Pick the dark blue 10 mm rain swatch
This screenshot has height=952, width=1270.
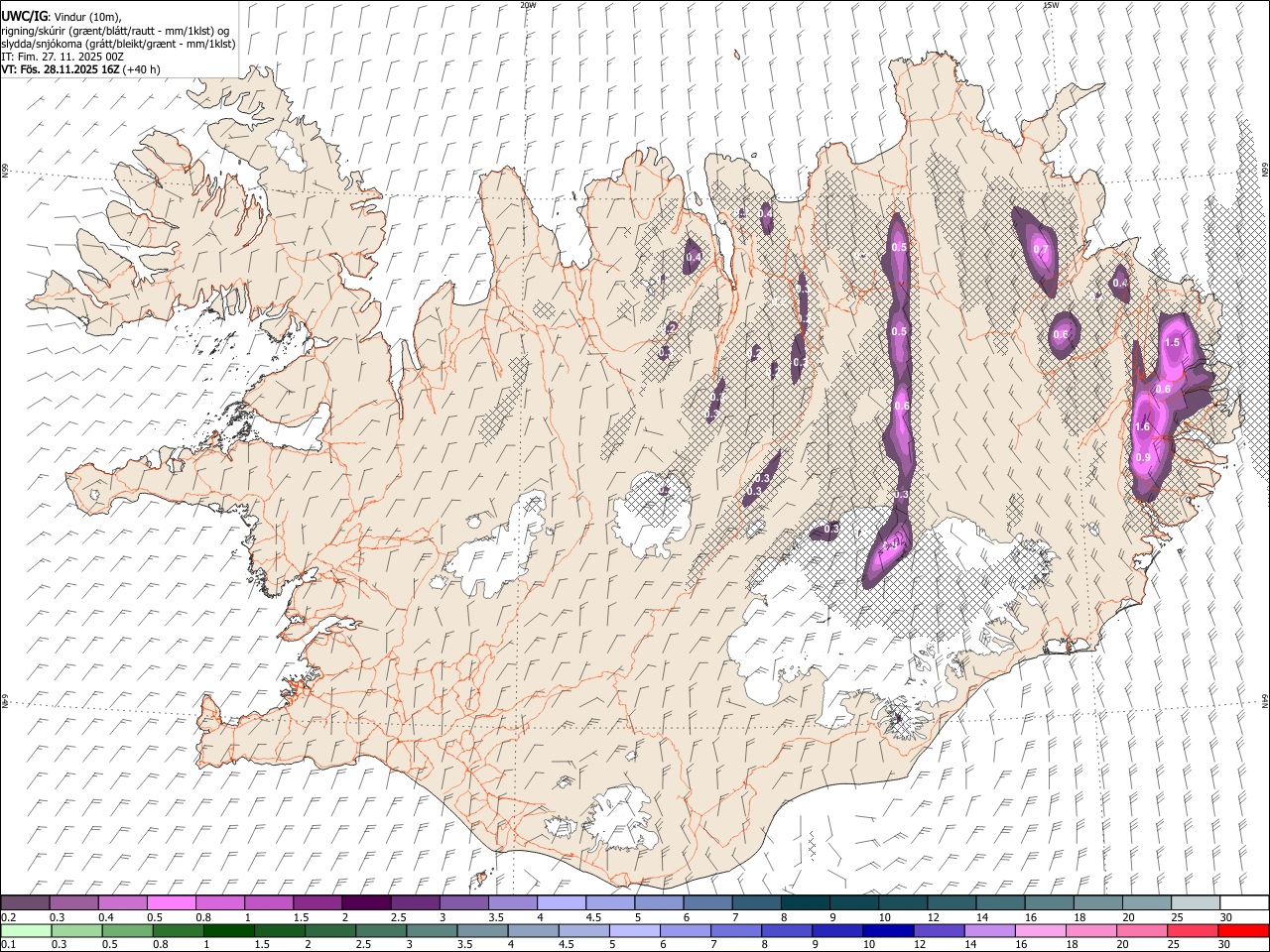pyautogui.click(x=887, y=931)
